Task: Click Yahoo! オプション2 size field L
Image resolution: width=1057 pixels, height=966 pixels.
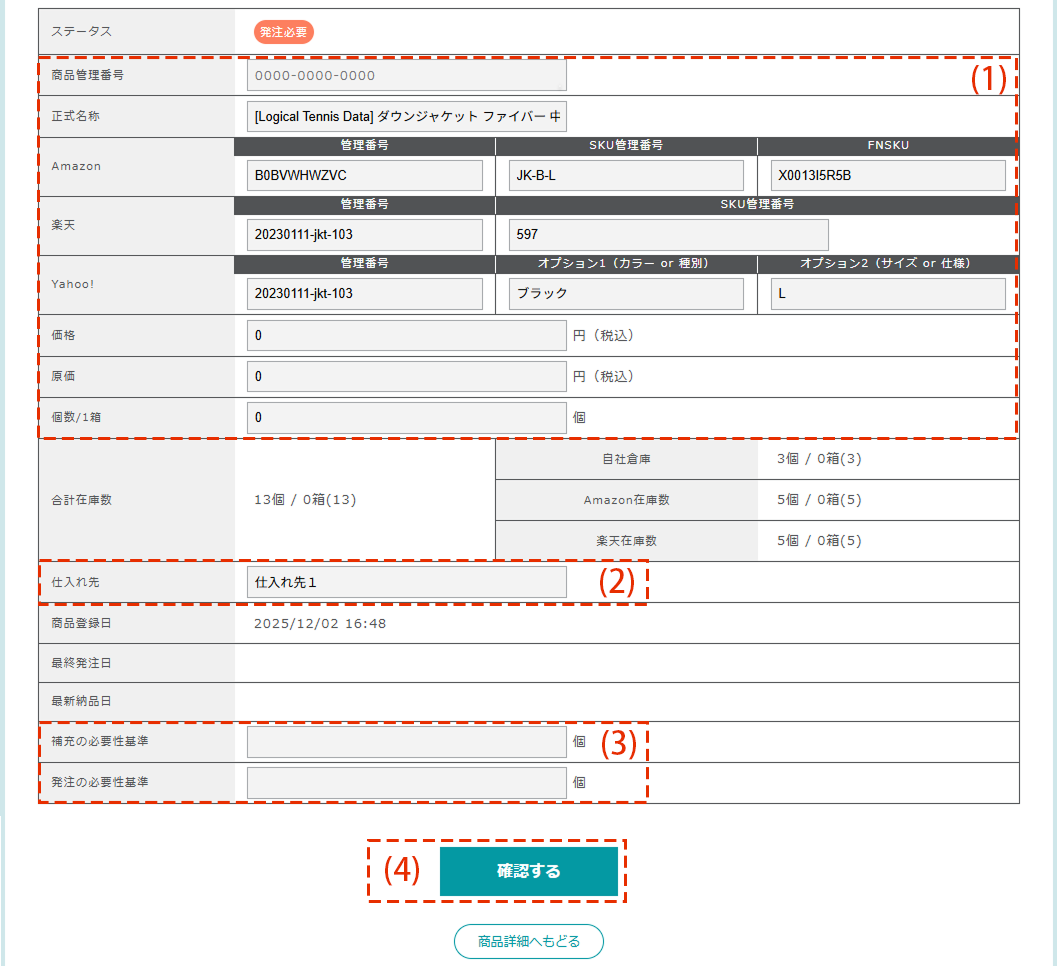Action: [x=888, y=293]
